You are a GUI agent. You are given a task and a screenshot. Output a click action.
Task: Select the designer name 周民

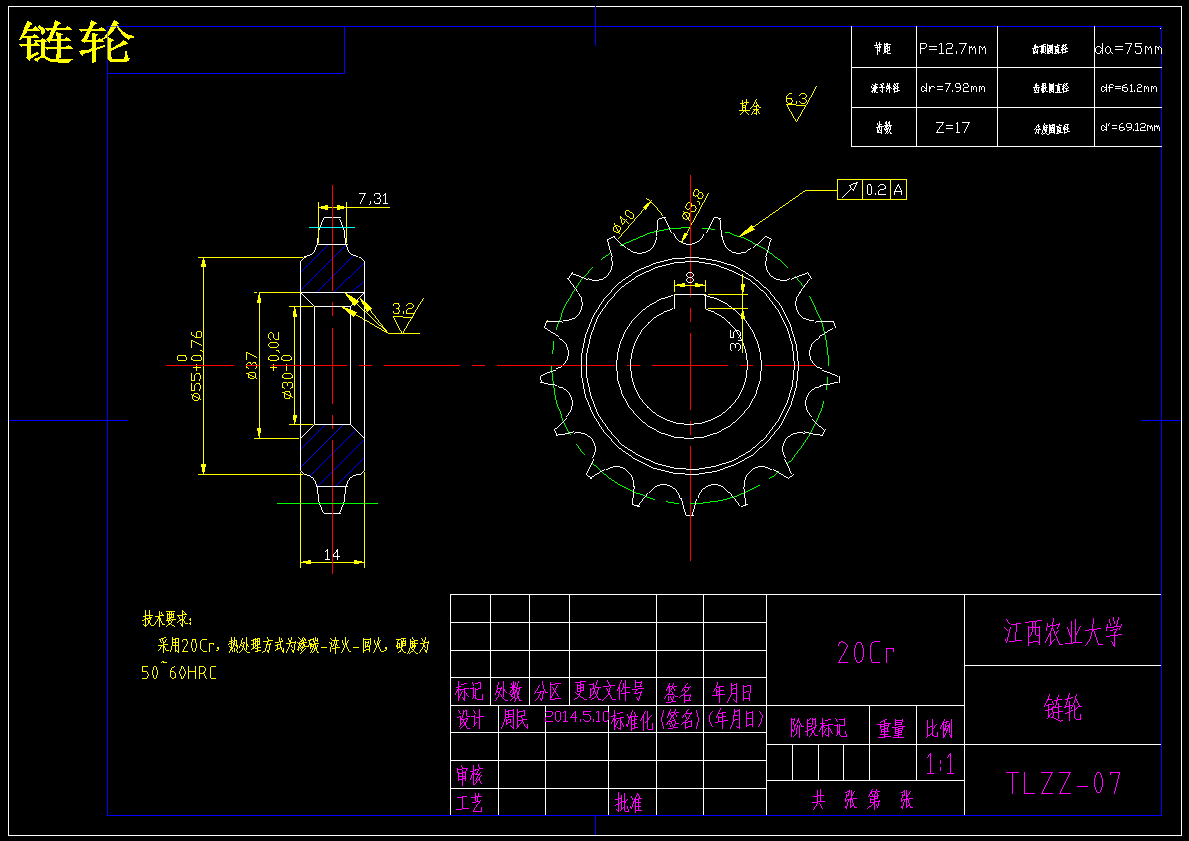514,719
